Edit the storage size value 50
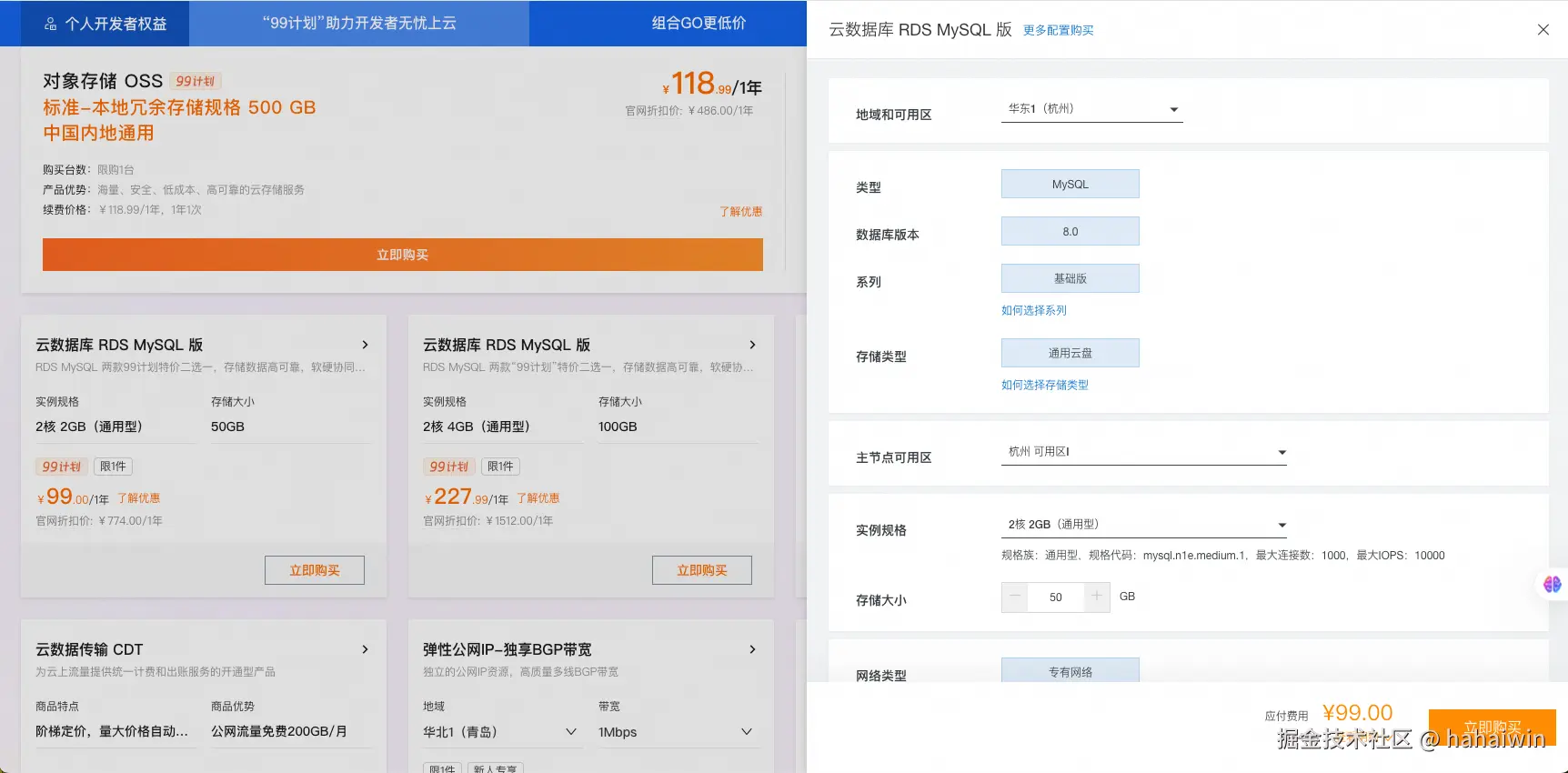 [1056, 597]
